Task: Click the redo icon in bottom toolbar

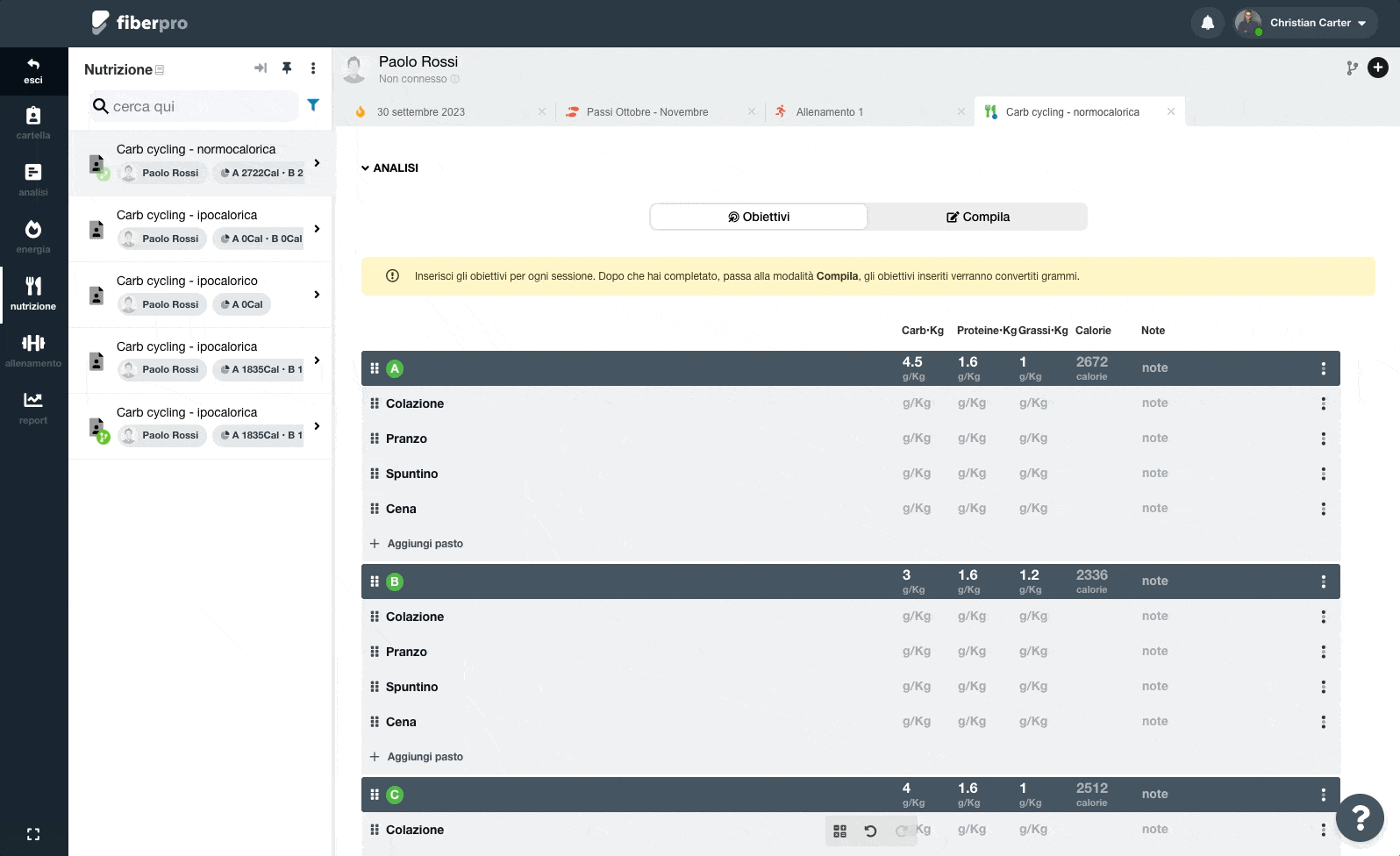Action: click(901, 831)
